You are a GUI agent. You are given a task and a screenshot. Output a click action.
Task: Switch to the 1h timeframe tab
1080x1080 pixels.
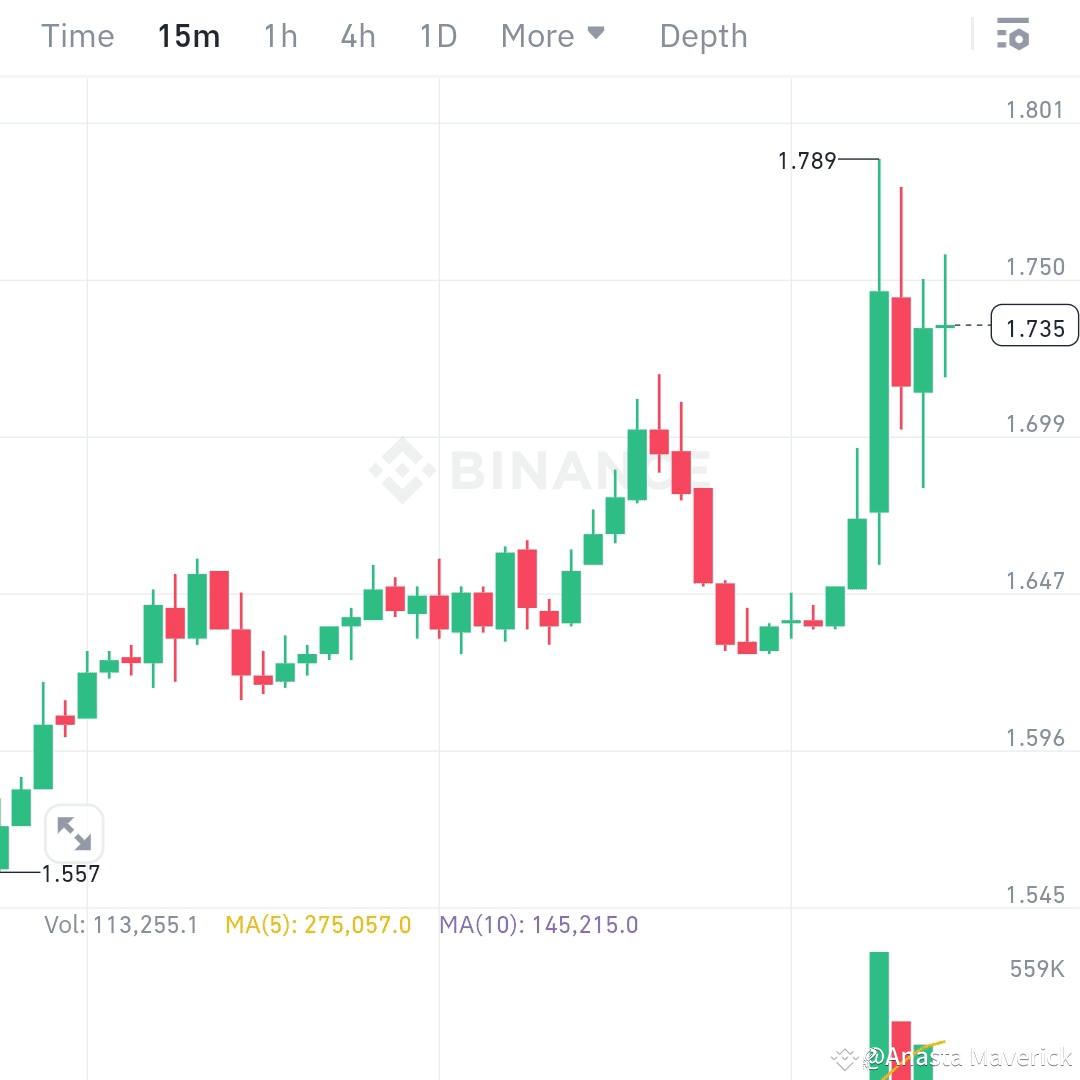tap(280, 35)
